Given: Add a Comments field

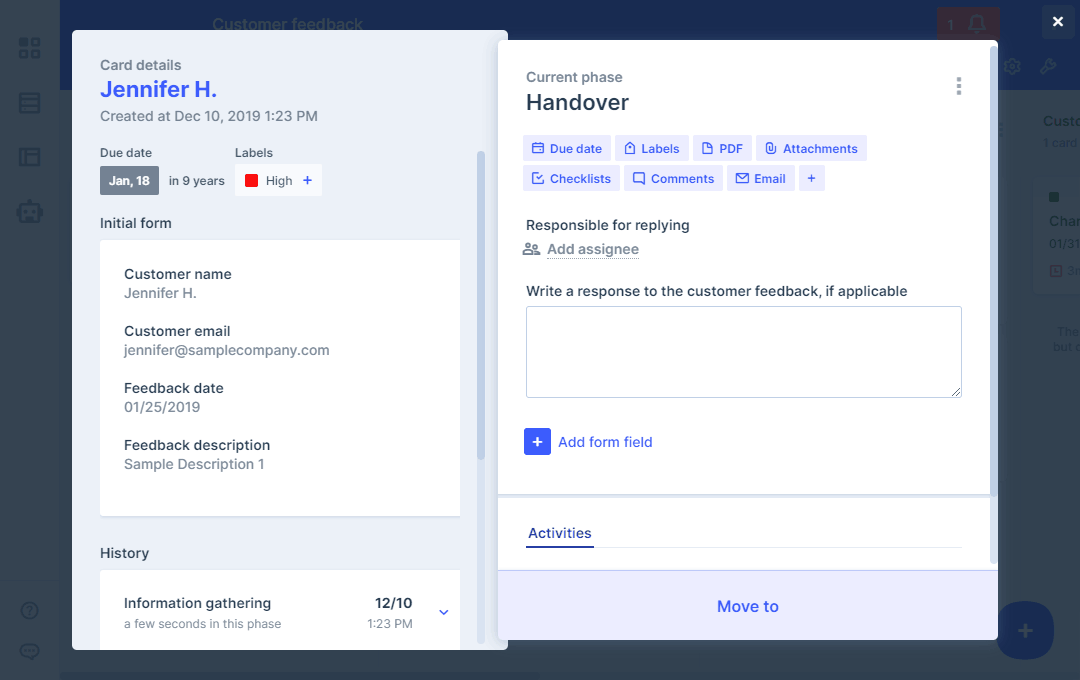Looking at the screenshot, I should (673, 179).
